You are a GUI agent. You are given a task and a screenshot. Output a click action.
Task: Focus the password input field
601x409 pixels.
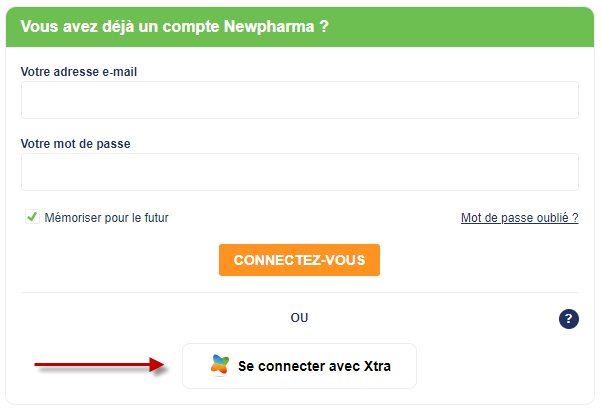(300, 172)
